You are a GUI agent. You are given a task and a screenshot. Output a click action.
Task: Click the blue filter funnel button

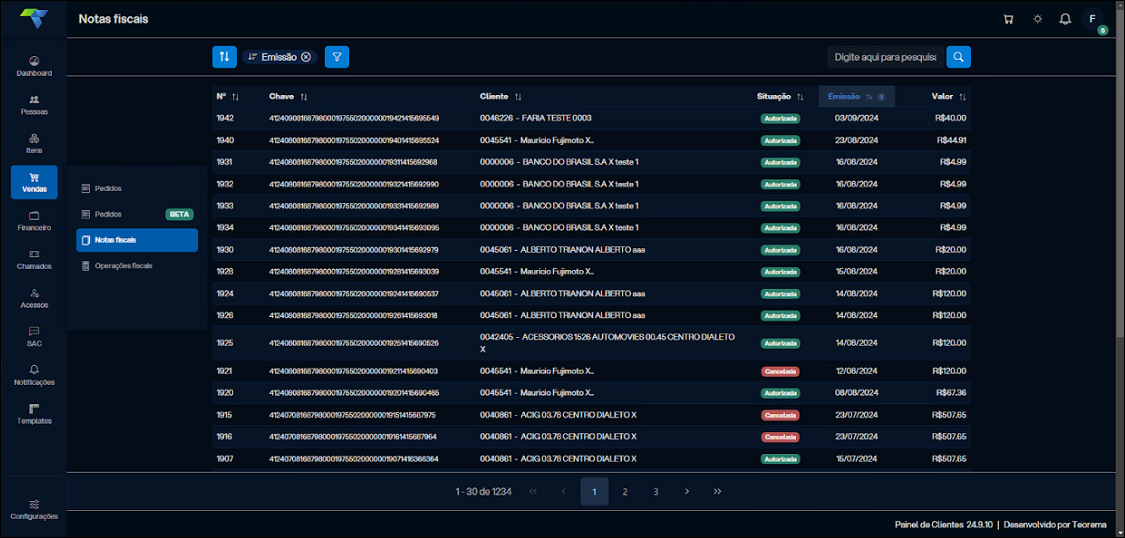[337, 57]
